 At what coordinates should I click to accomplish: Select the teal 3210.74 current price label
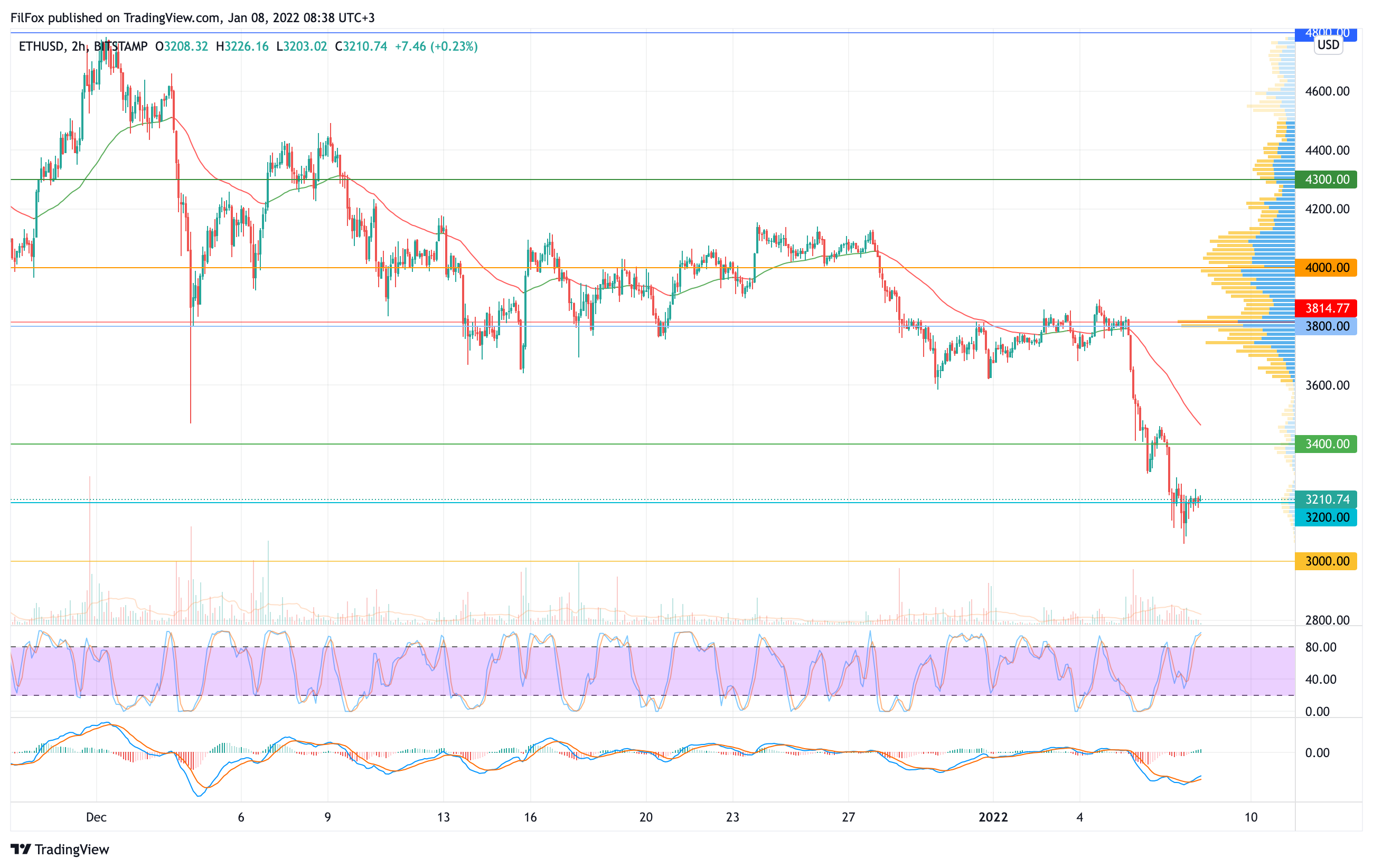(1326, 499)
